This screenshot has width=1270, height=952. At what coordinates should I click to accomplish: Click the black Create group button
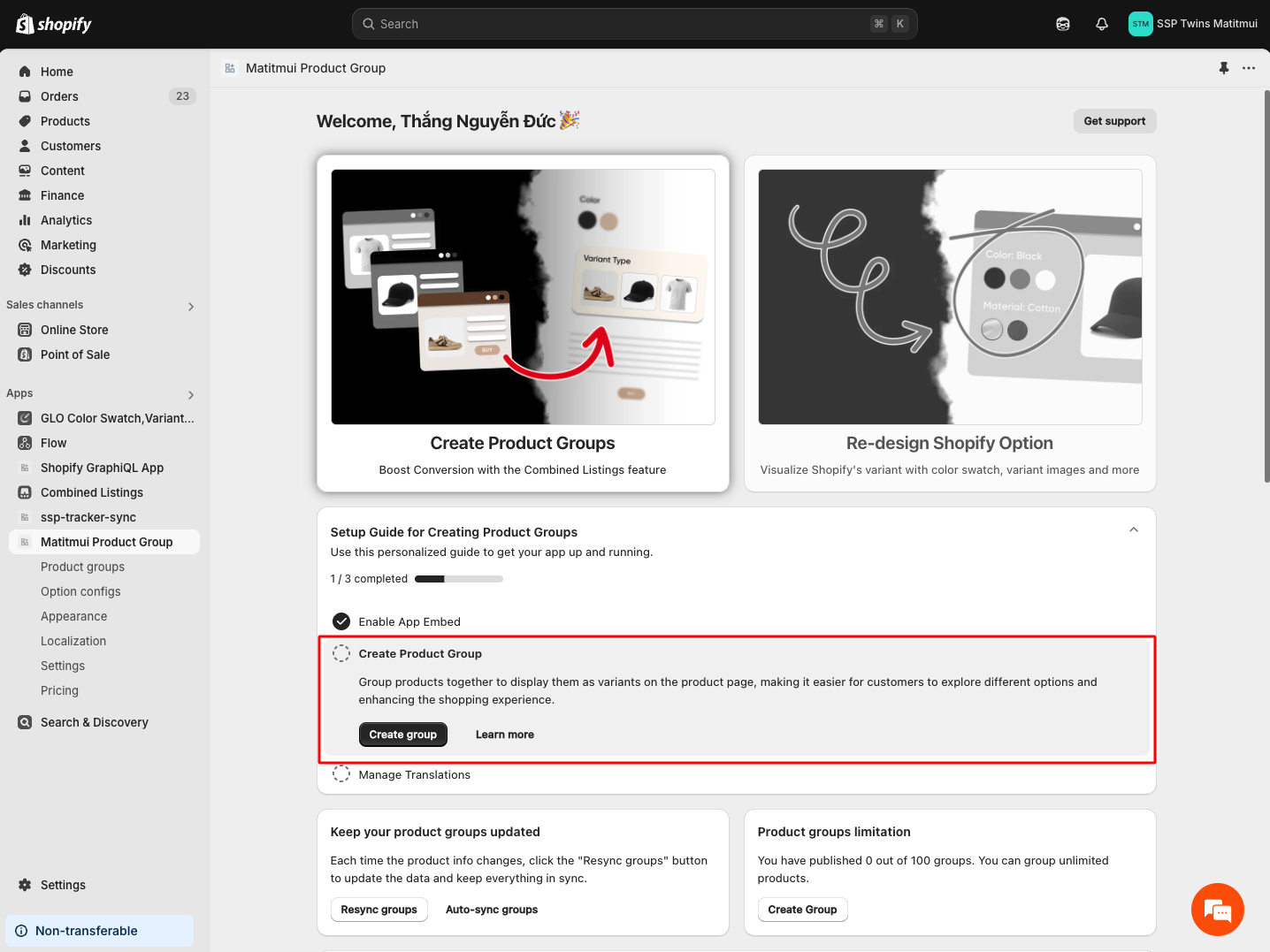[403, 735]
